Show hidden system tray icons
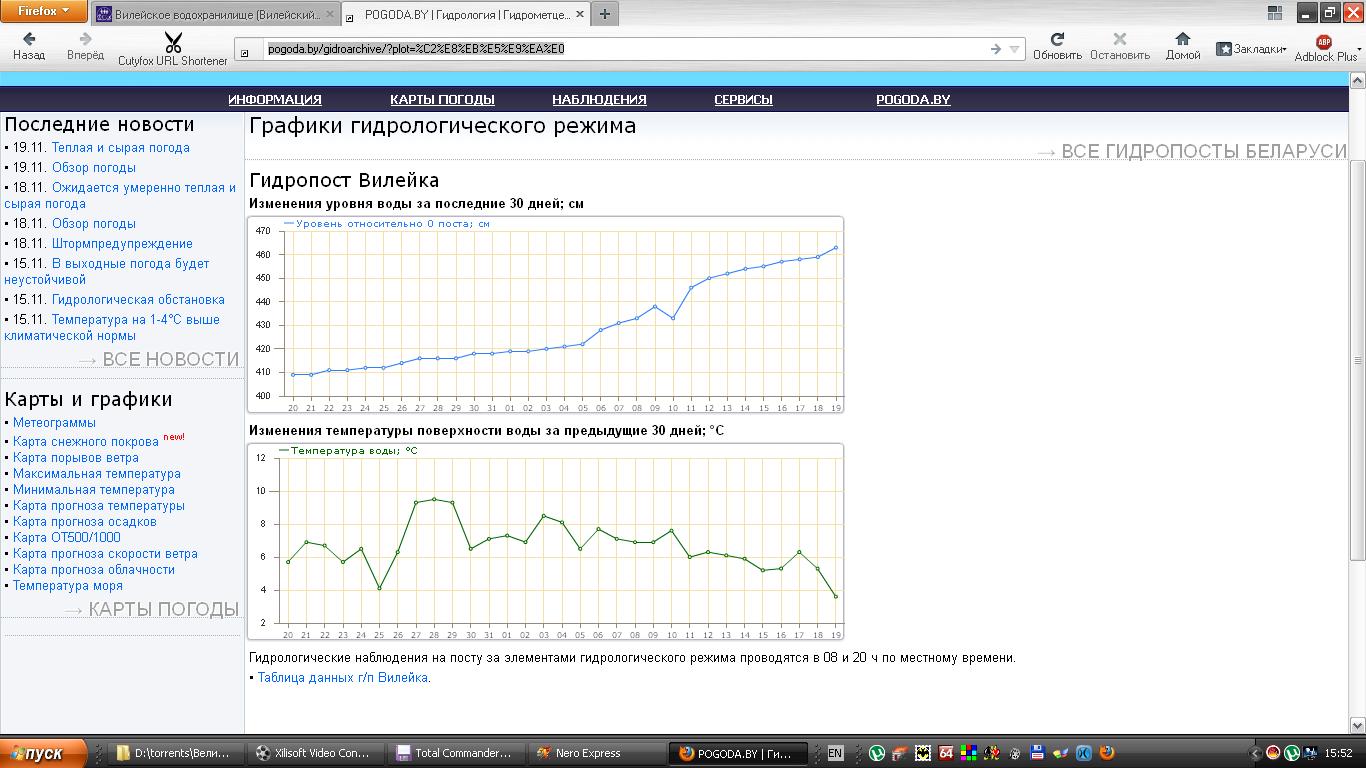 pos(1255,753)
